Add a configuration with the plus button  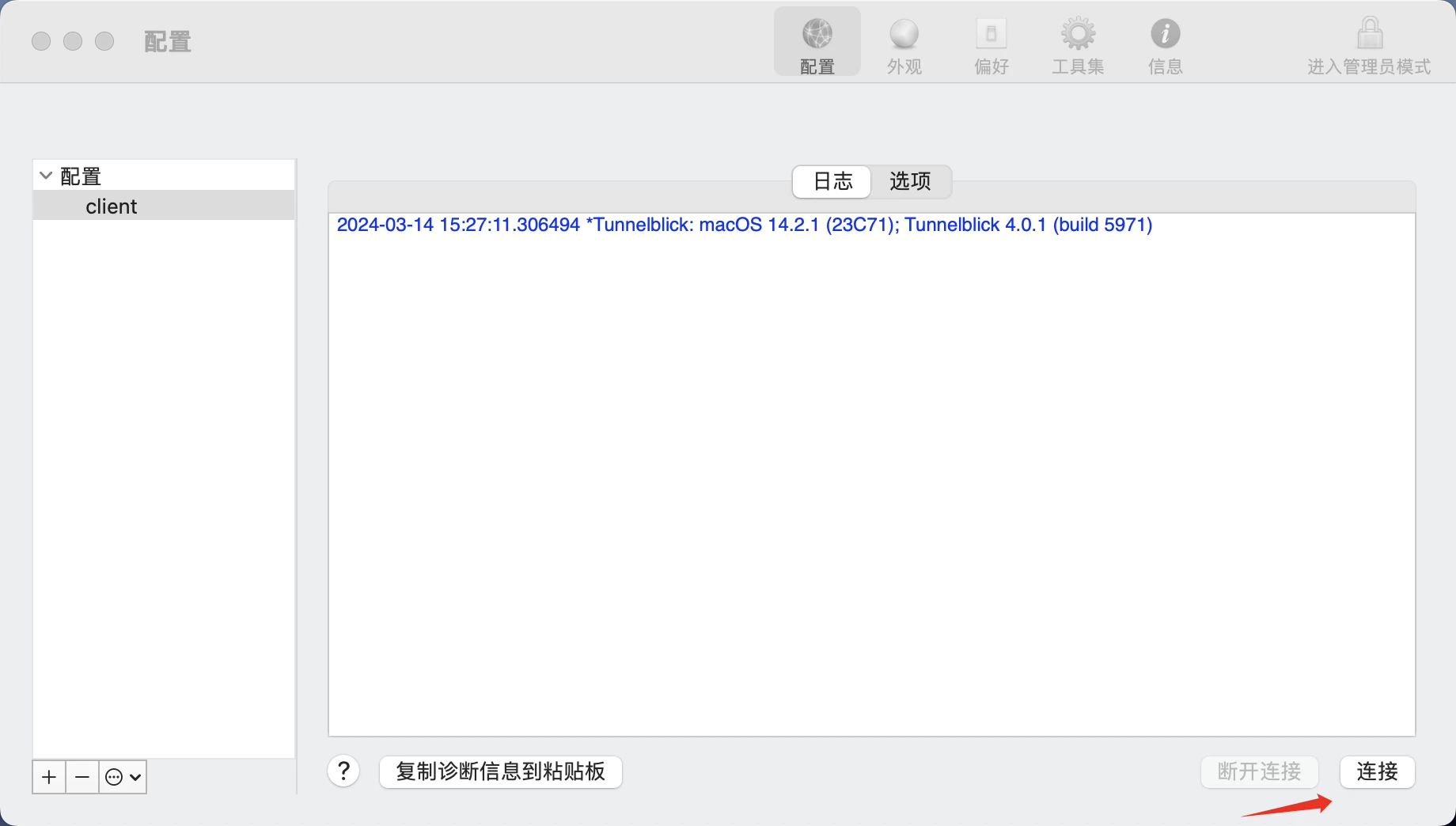[x=49, y=777]
